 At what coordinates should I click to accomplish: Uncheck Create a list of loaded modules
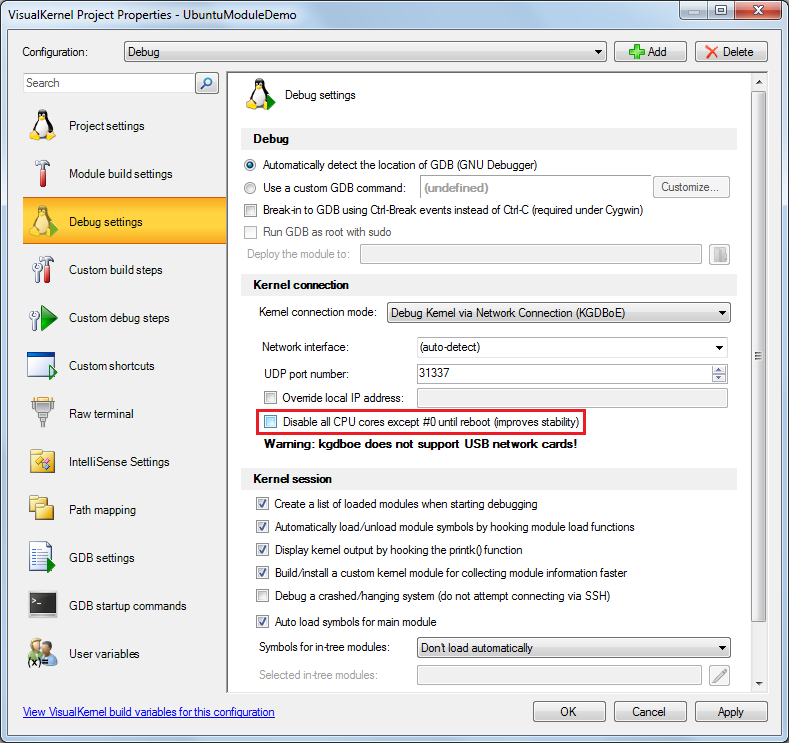coord(262,504)
